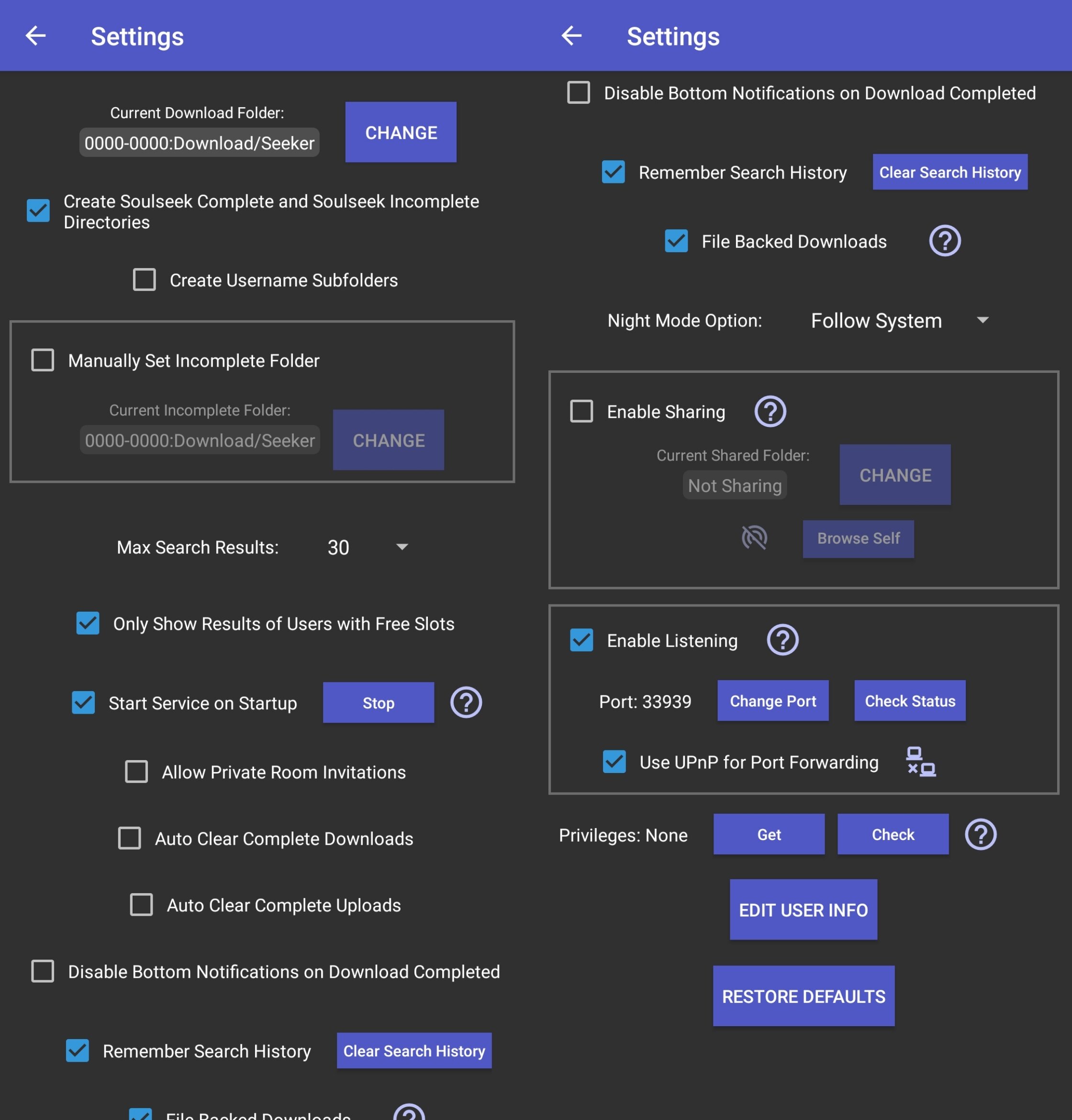The image size is (1072, 1120).
Task: Enable Allow Private Room Invitations
Action: (x=136, y=772)
